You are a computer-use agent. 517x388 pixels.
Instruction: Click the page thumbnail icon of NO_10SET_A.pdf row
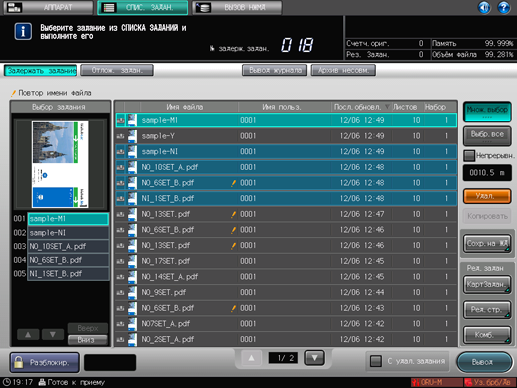(x=132, y=167)
